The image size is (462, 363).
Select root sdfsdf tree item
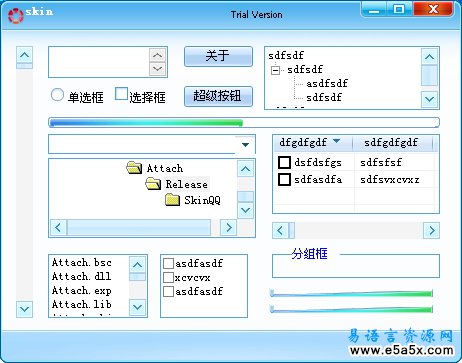(286, 55)
